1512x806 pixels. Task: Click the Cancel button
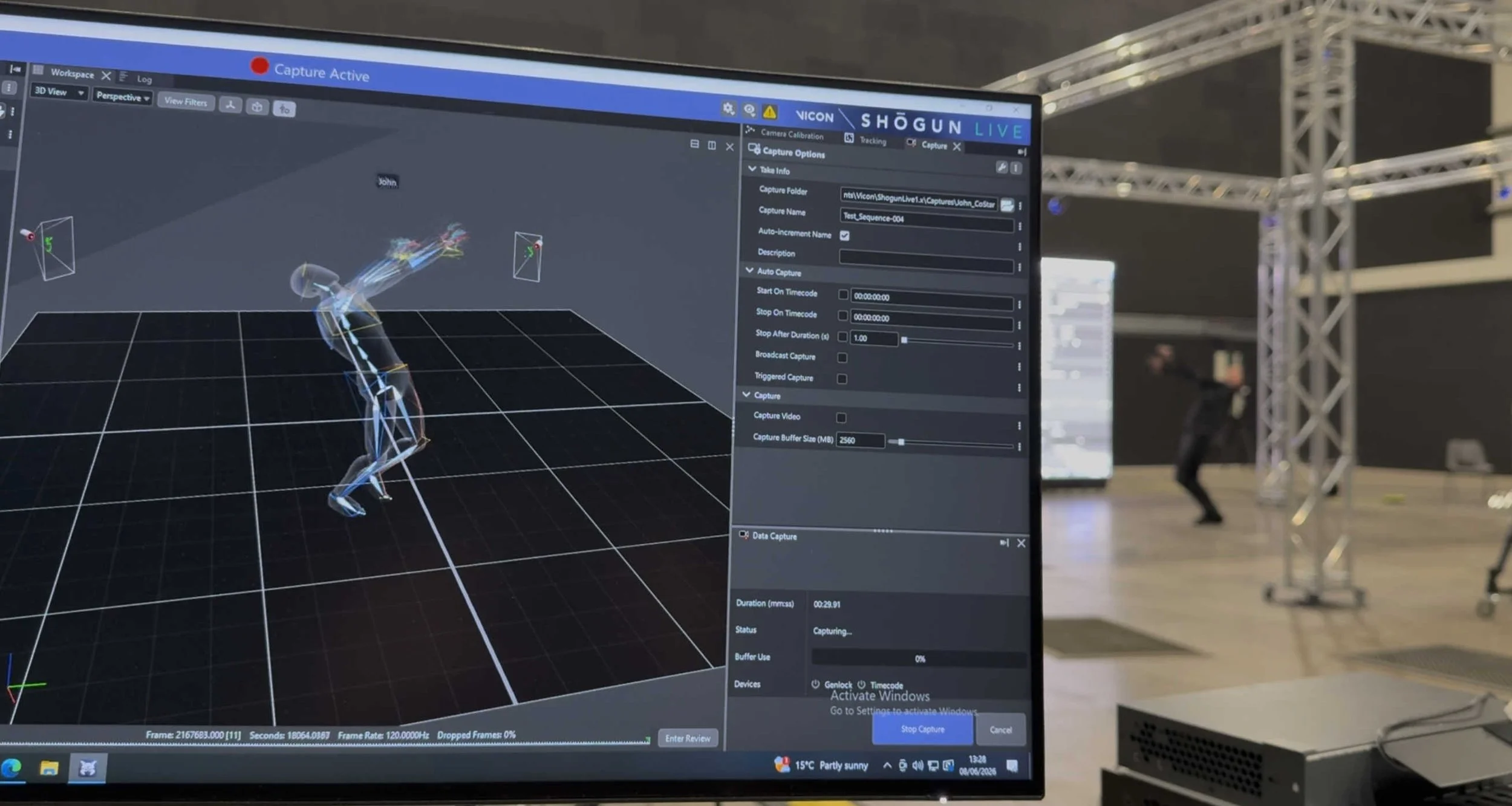point(1000,730)
